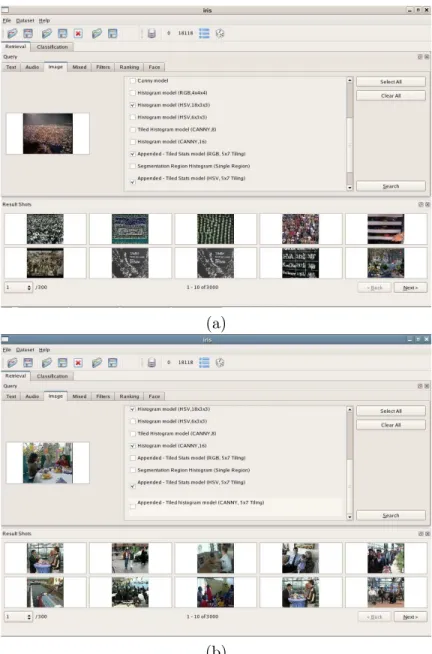Screen dimensions: 432x654
Task: Click Search button in bottom window
Action: pos(391,515)
